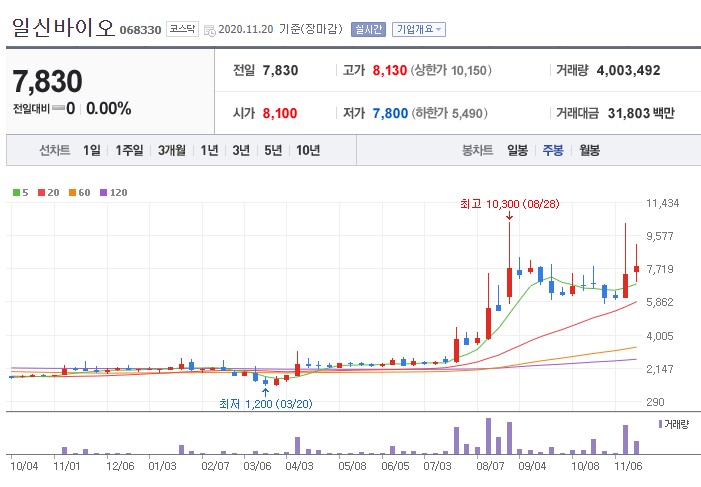Click the stock code 068330
The height and width of the screenshot is (487, 701).
pos(140,30)
